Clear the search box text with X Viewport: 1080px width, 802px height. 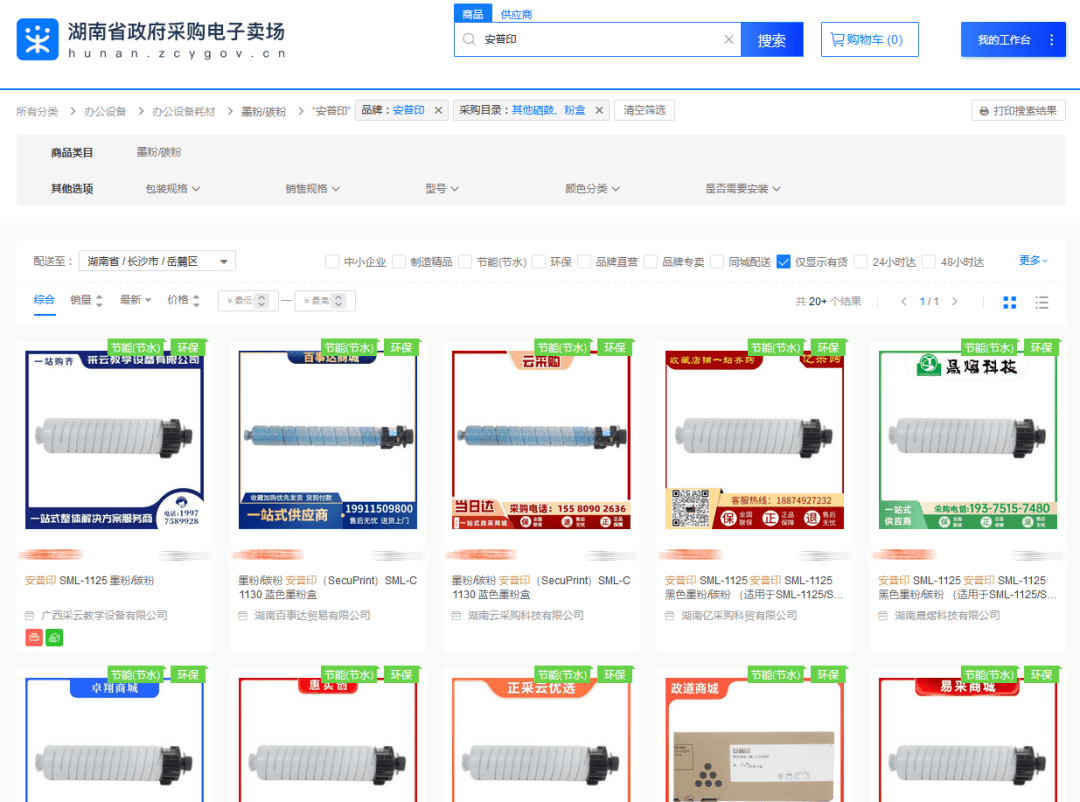click(x=729, y=40)
